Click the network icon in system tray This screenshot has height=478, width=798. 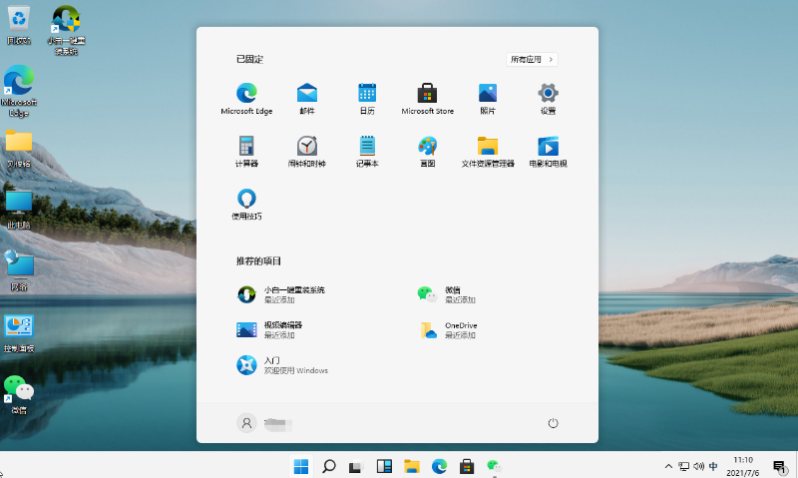point(684,466)
